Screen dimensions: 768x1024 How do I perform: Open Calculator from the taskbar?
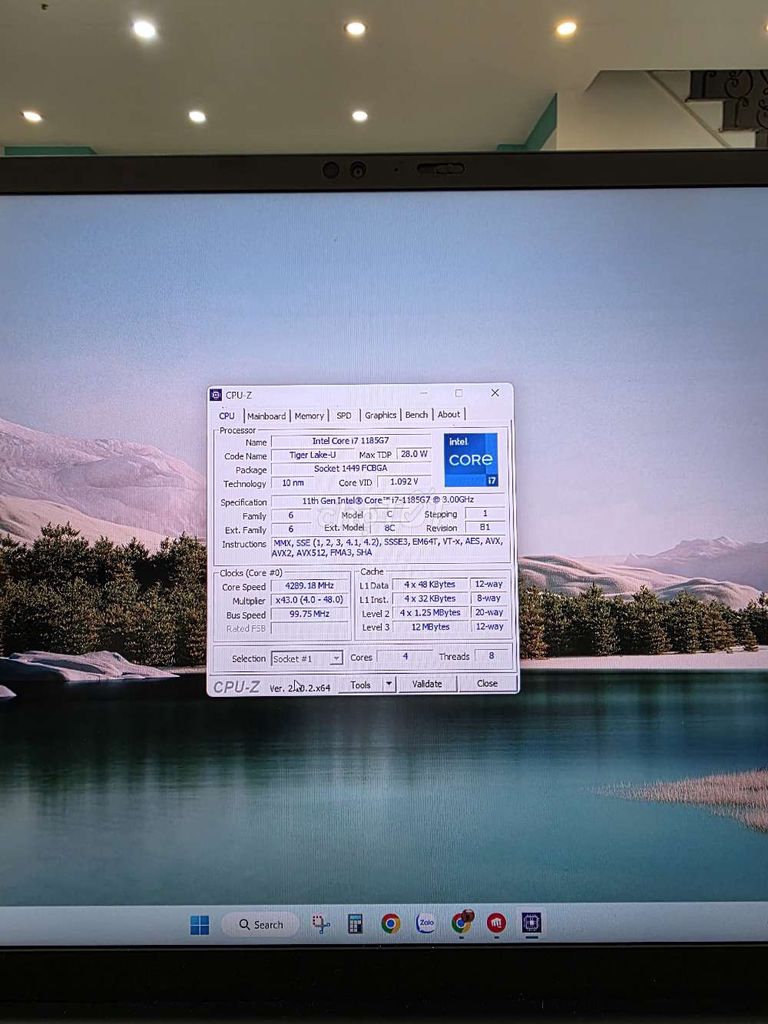click(355, 924)
